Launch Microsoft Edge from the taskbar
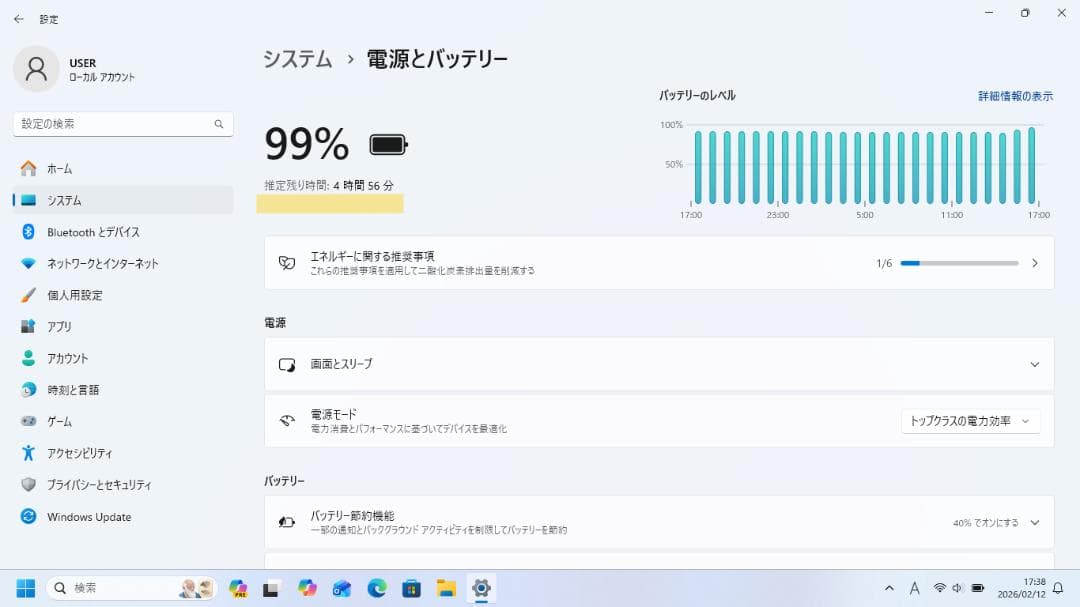The image size is (1080, 607). coord(377,588)
